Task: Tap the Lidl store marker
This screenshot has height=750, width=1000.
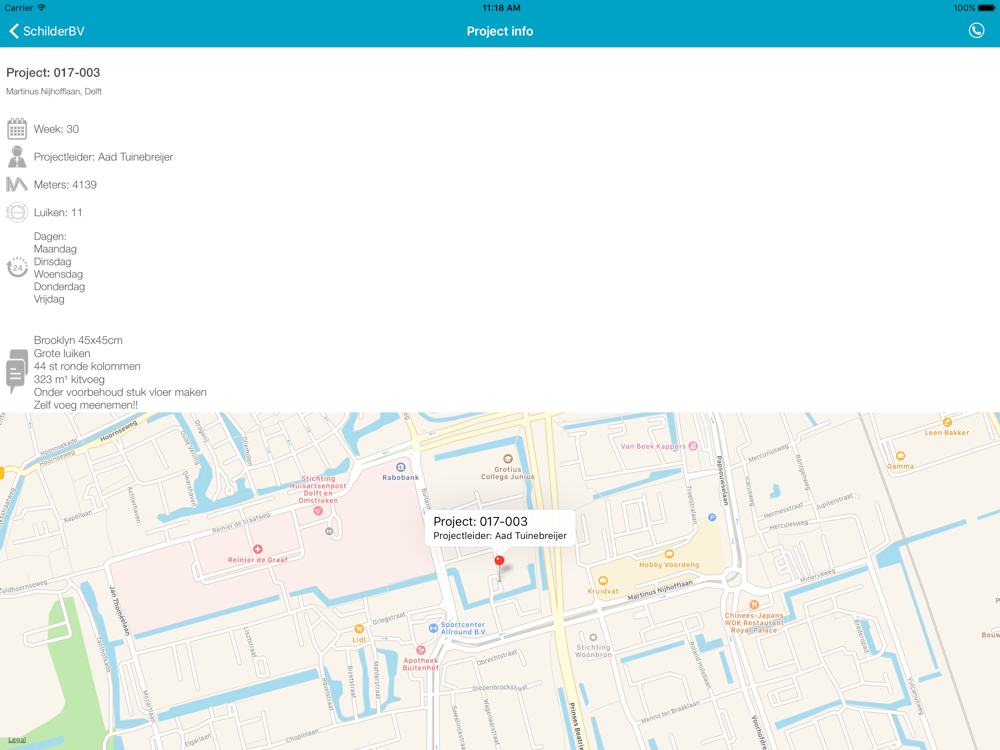Action: tap(359, 629)
